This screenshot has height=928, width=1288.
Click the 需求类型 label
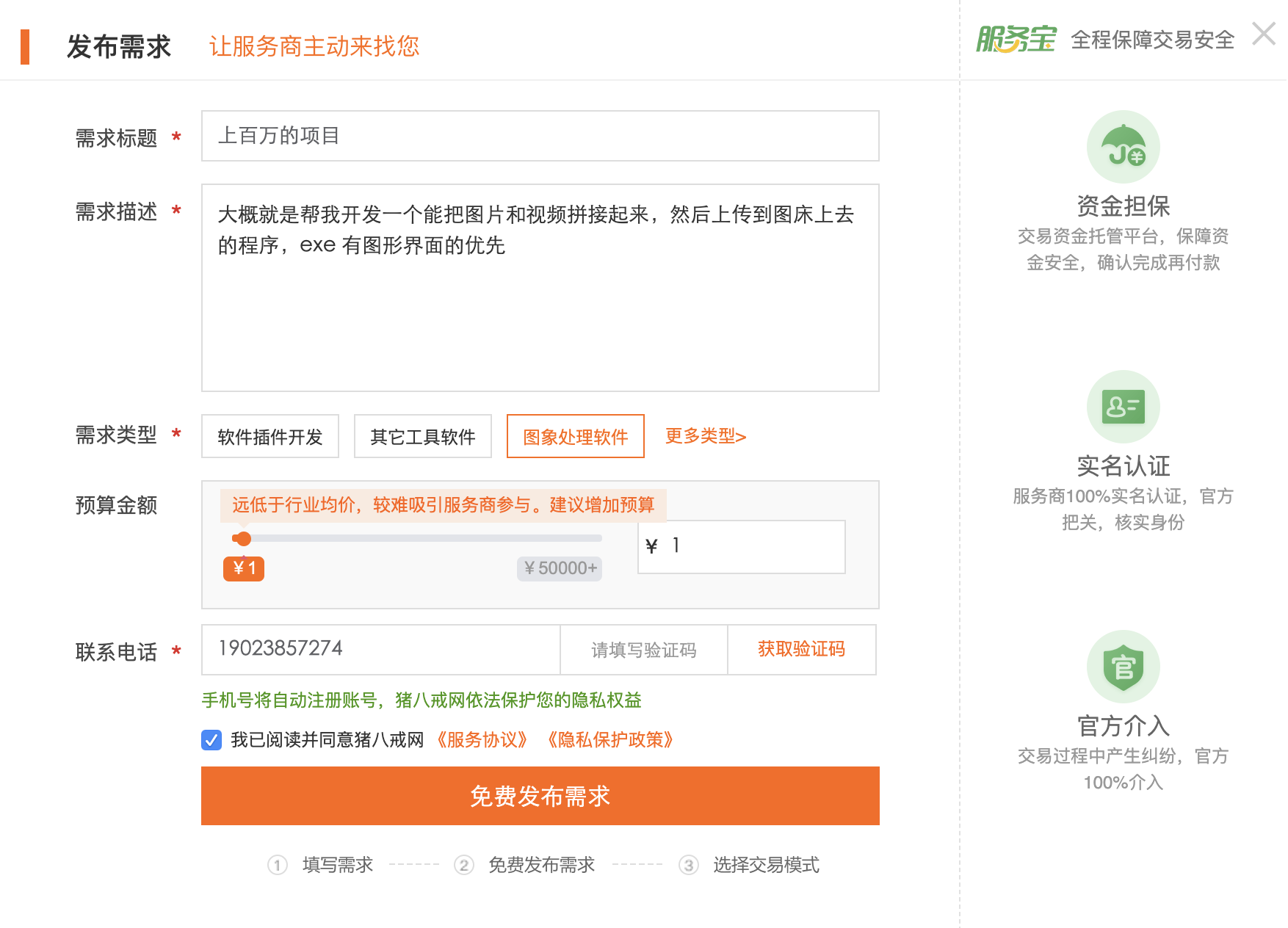point(116,435)
